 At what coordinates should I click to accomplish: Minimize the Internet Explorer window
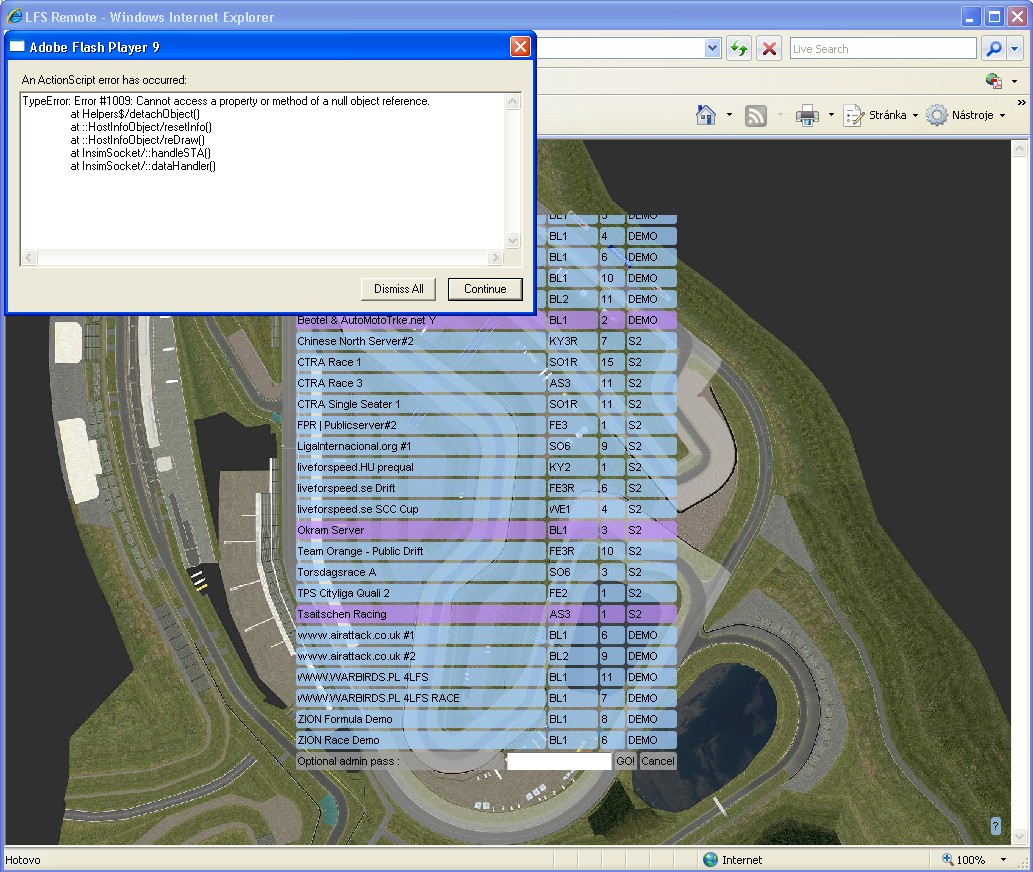[x=970, y=16]
